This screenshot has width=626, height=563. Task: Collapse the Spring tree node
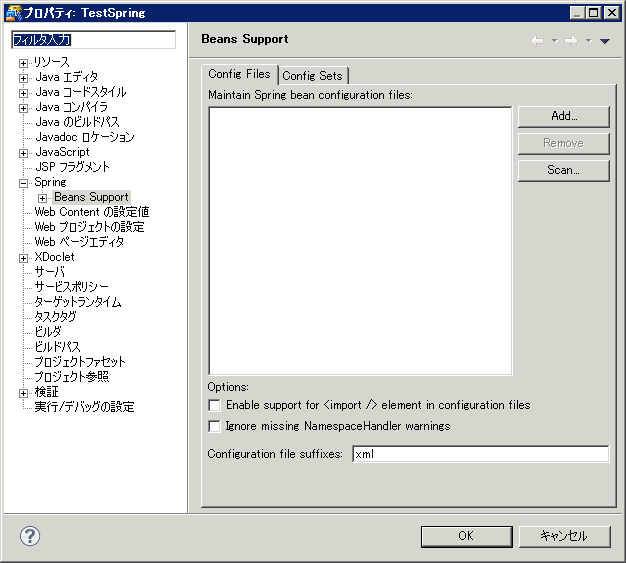24,183
